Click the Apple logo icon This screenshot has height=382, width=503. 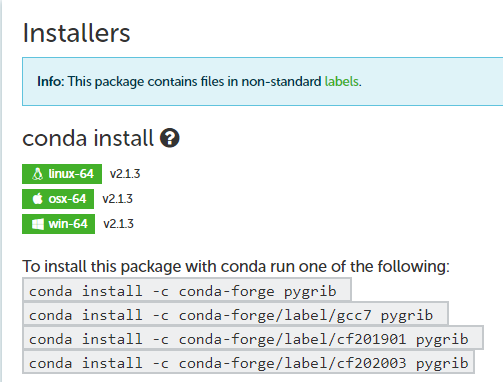coord(38,199)
